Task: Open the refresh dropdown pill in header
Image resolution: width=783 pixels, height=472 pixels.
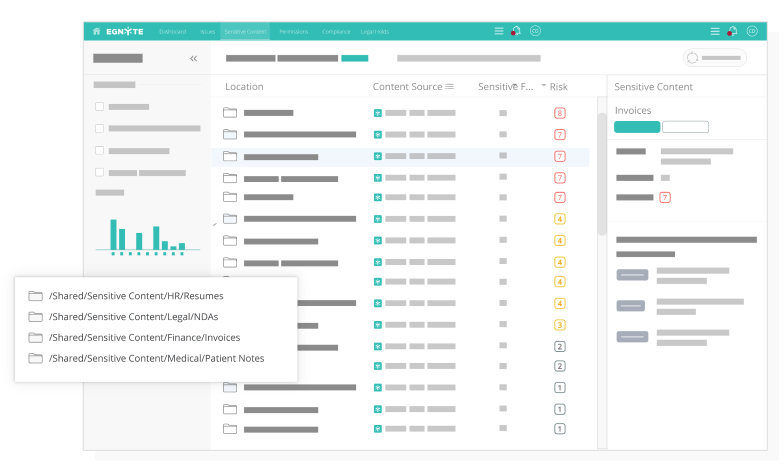Action: [714, 58]
